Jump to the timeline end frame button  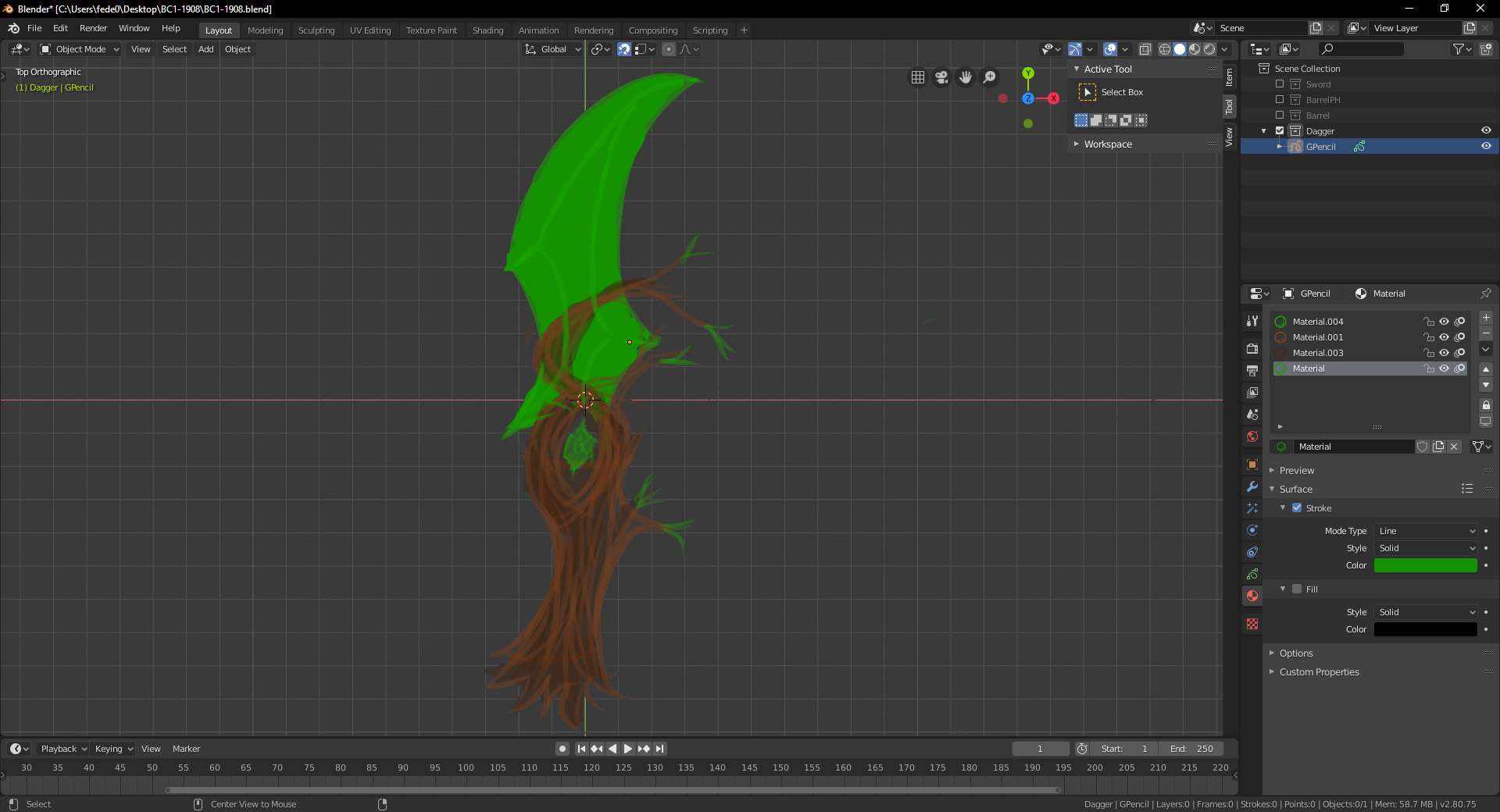click(660, 749)
